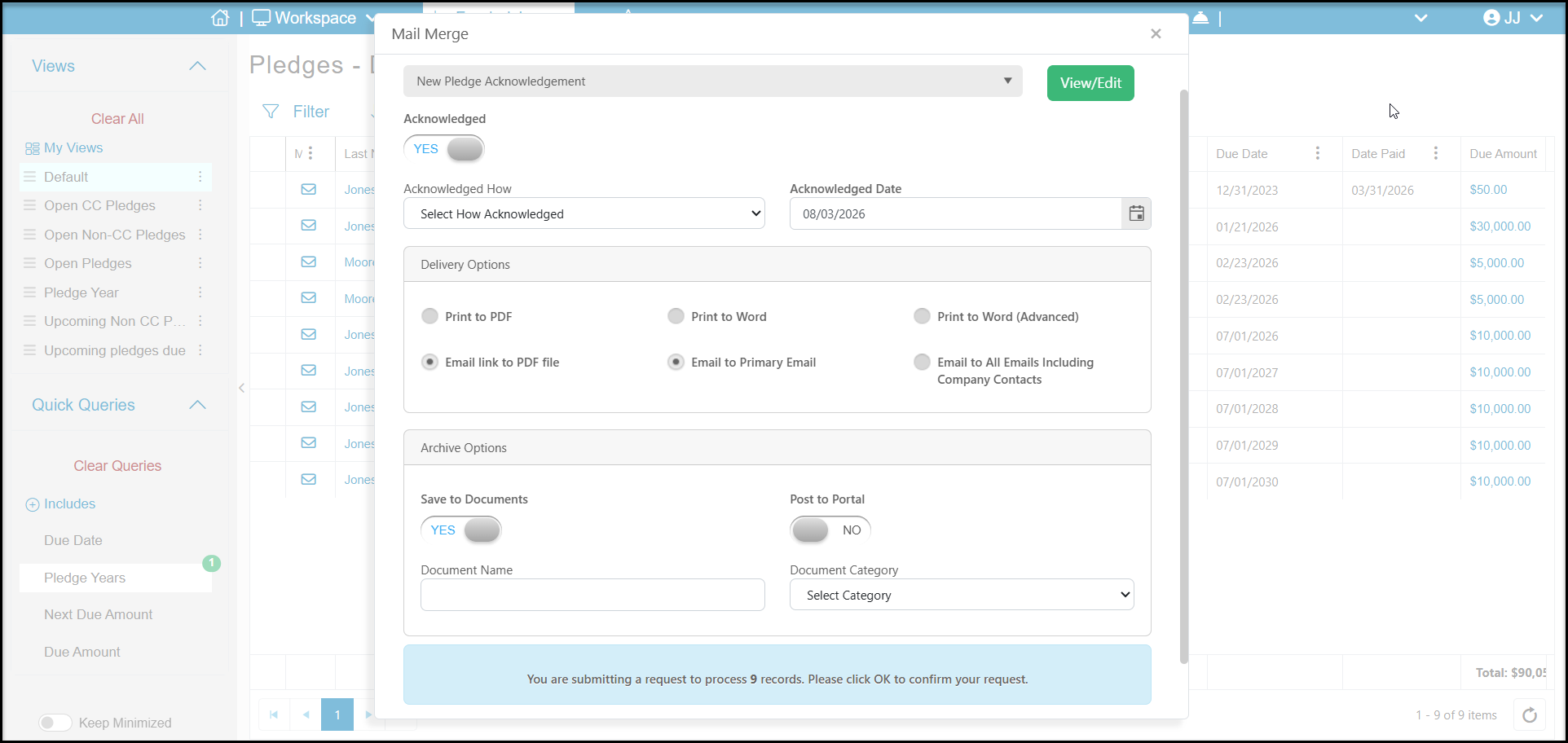Choose Next Due Amount quick query

99,614
